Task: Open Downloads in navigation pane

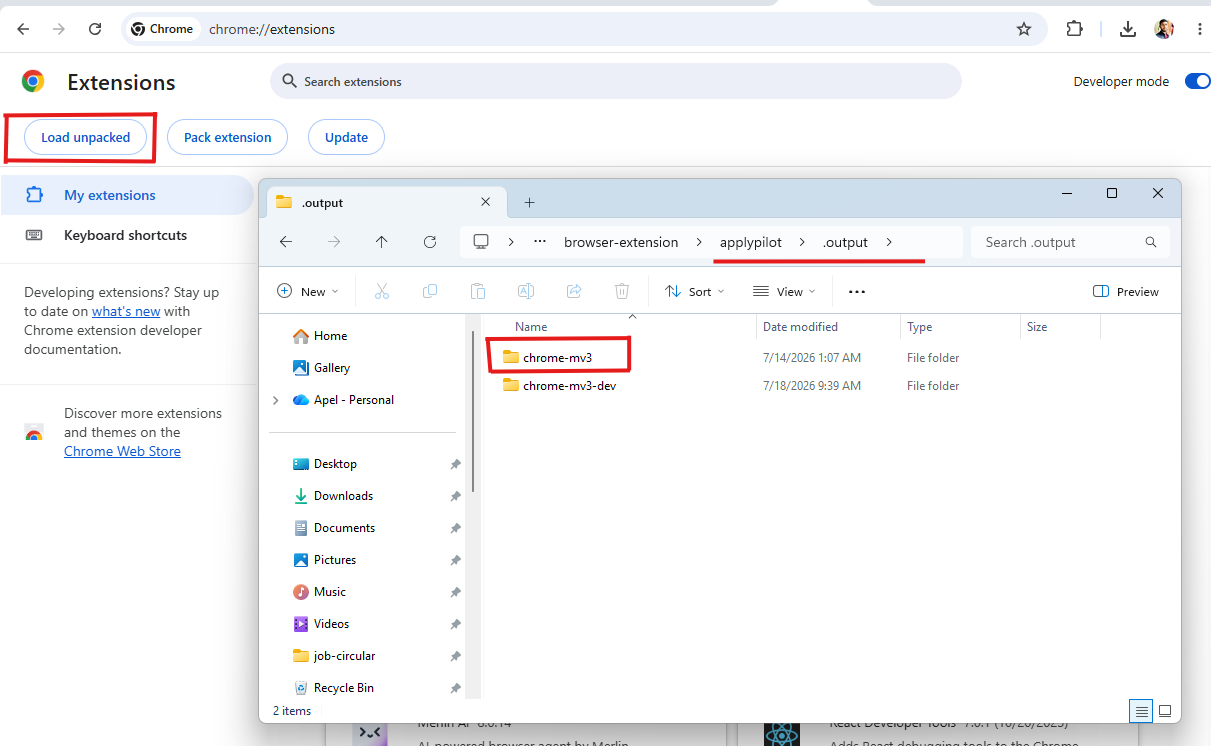Action: [x=332, y=496]
